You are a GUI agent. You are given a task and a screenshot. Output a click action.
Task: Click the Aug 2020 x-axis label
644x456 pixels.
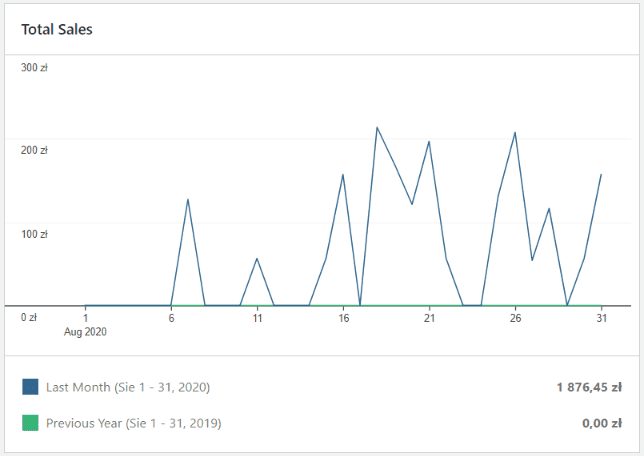pos(86,331)
